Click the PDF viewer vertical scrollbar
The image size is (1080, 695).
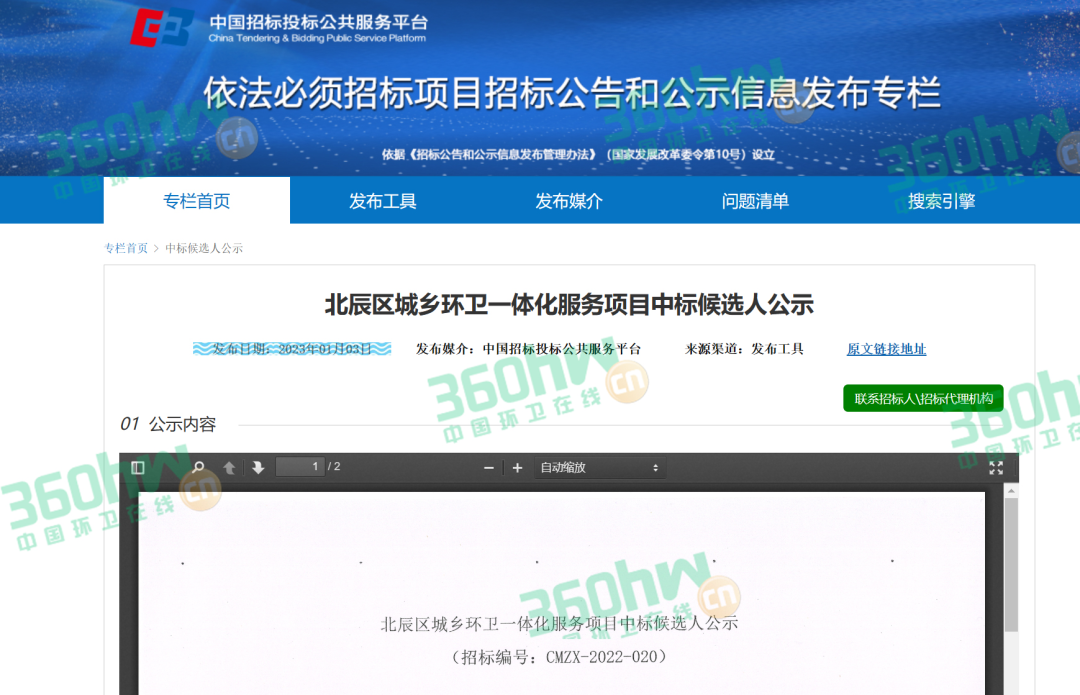point(1011,565)
